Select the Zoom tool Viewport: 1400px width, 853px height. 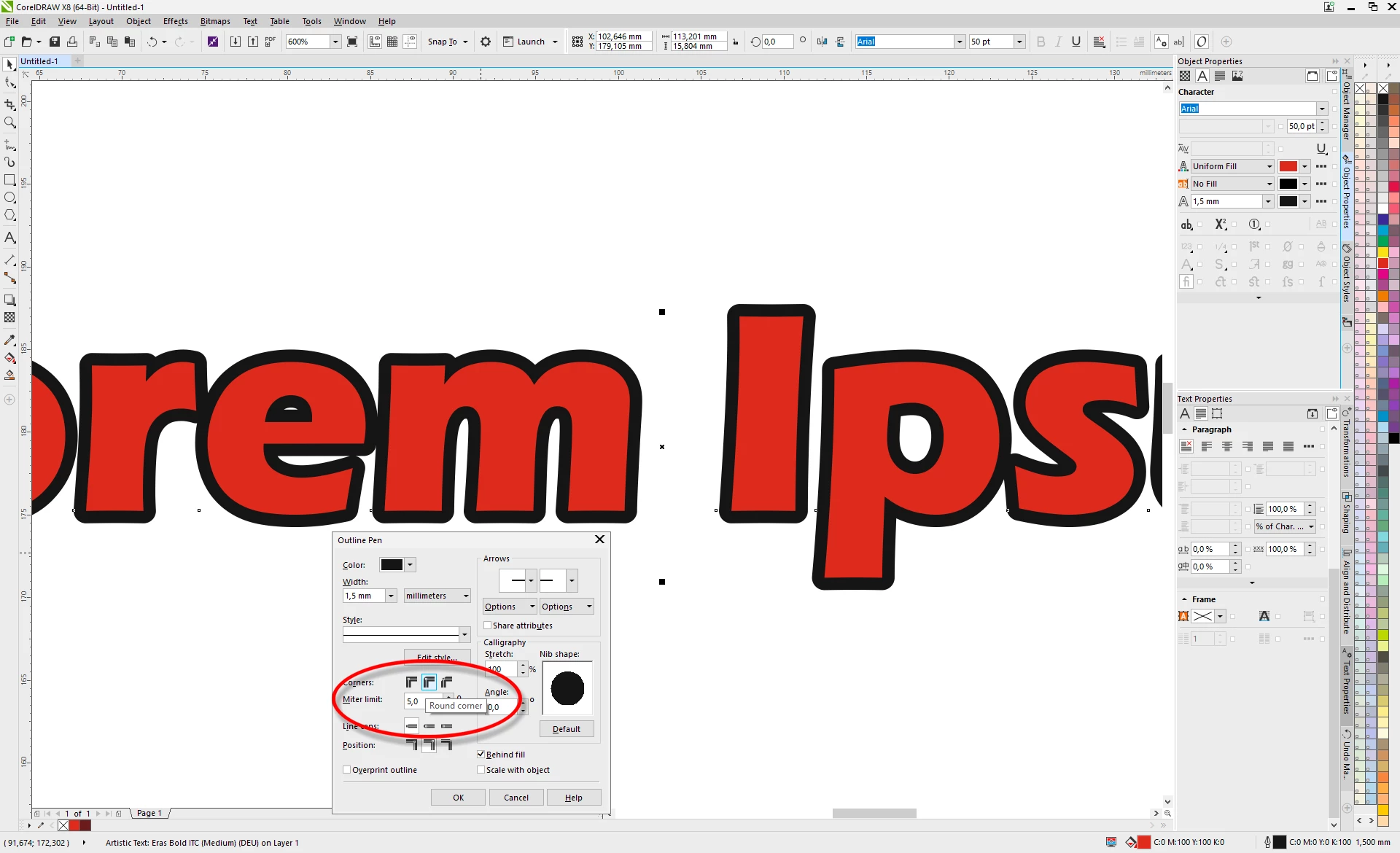coord(9,122)
